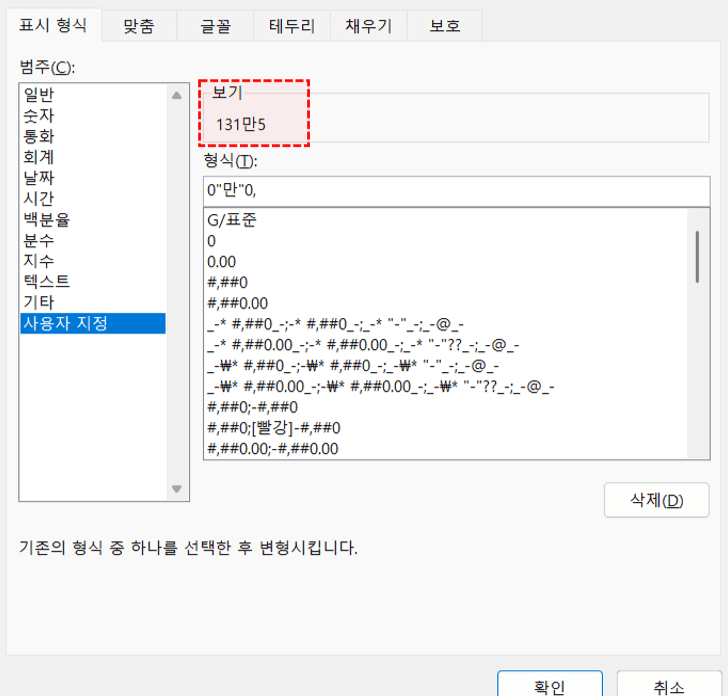Select _-₩* #,##0.00_- won format
This screenshot has width=728, height=696.
[445, 386]
